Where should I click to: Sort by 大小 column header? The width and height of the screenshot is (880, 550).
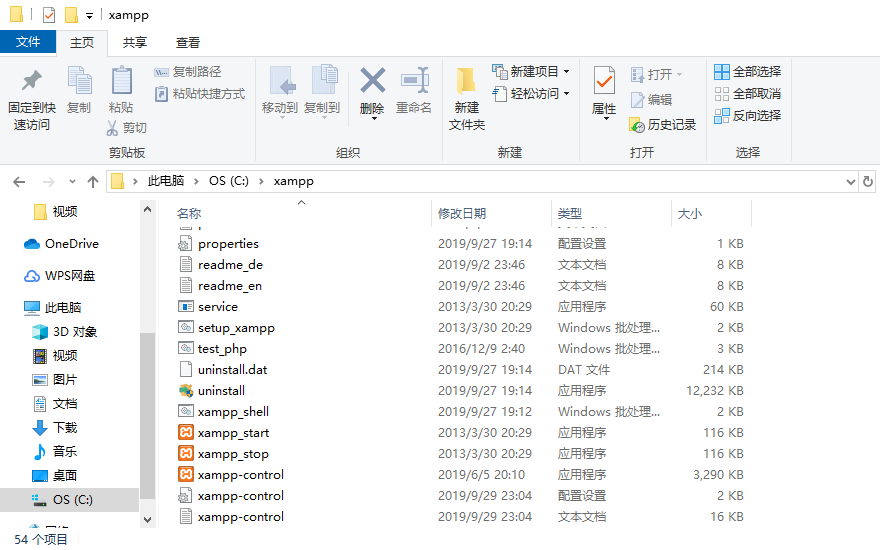[690, 214]
